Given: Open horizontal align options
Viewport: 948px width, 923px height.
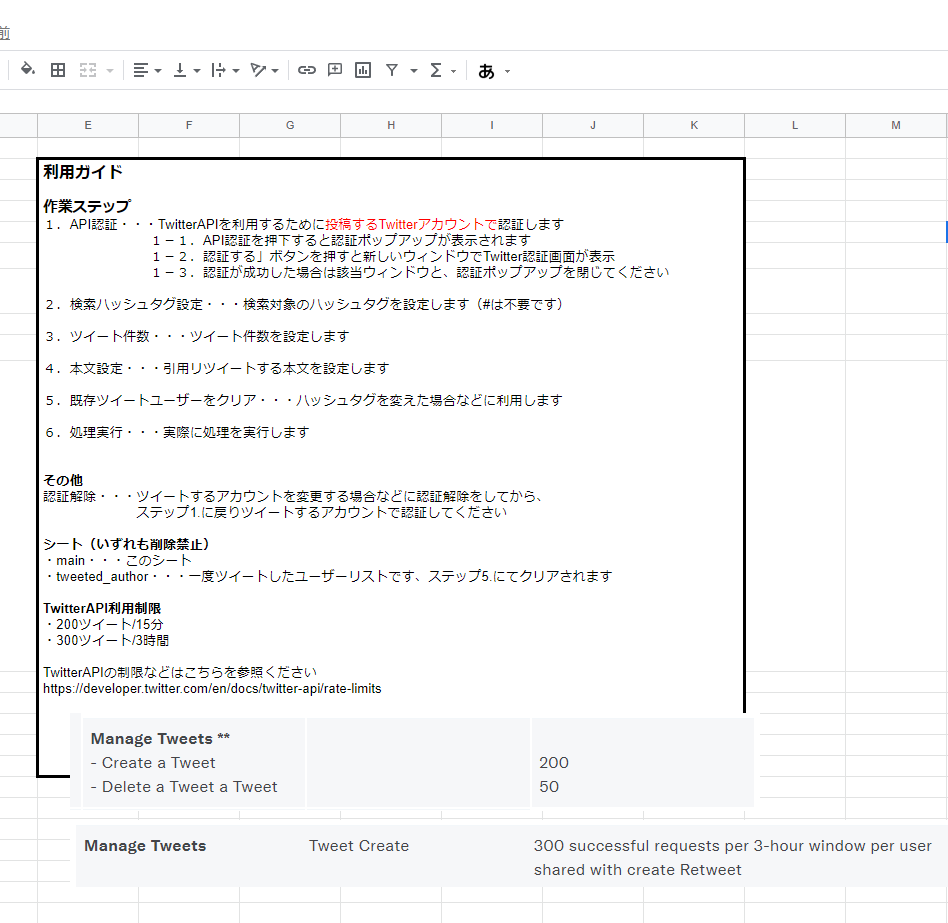Looking at the screenshot, I should [141, 70].
